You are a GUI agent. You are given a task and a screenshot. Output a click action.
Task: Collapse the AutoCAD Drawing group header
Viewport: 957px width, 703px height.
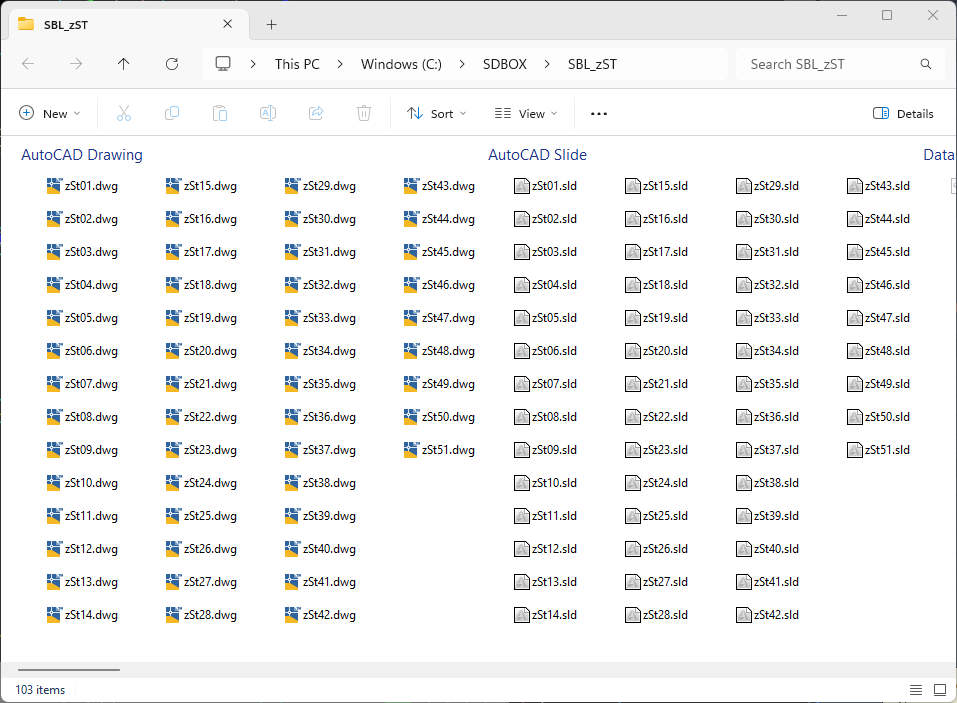coord(82,154)
